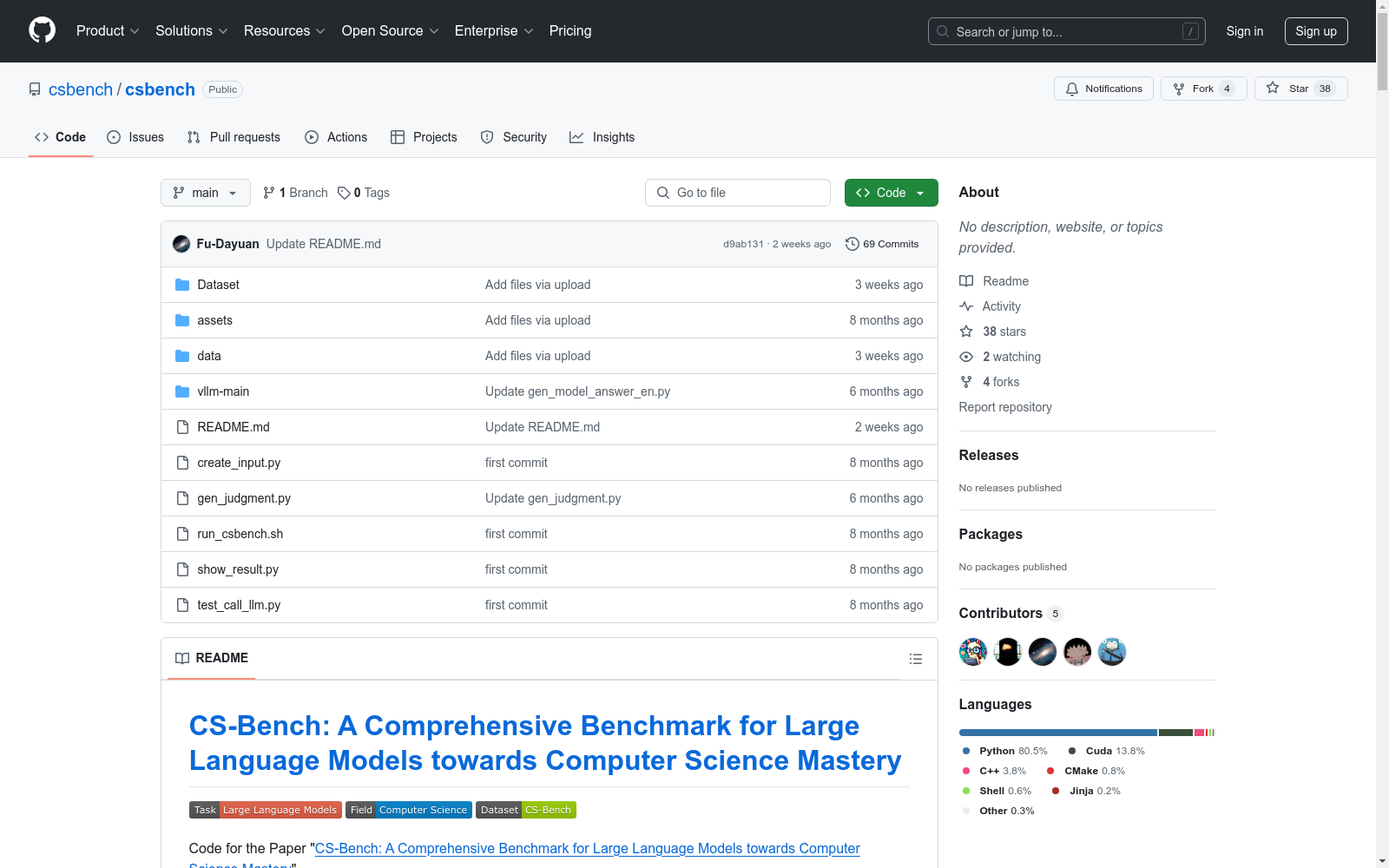Click Fu-Dayuan's commit avatar

181,244
